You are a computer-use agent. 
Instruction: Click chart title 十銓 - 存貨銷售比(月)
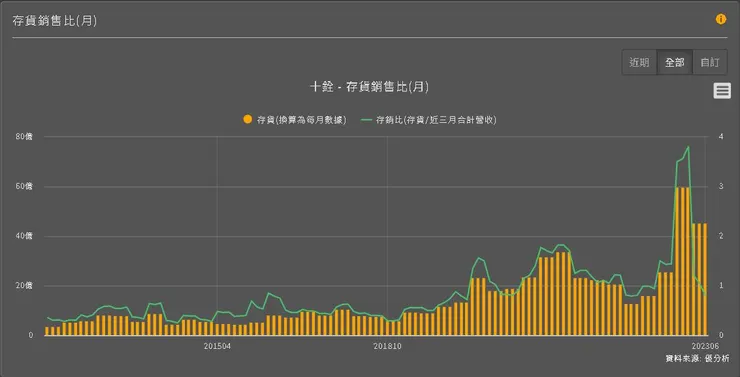coord(370,87)
